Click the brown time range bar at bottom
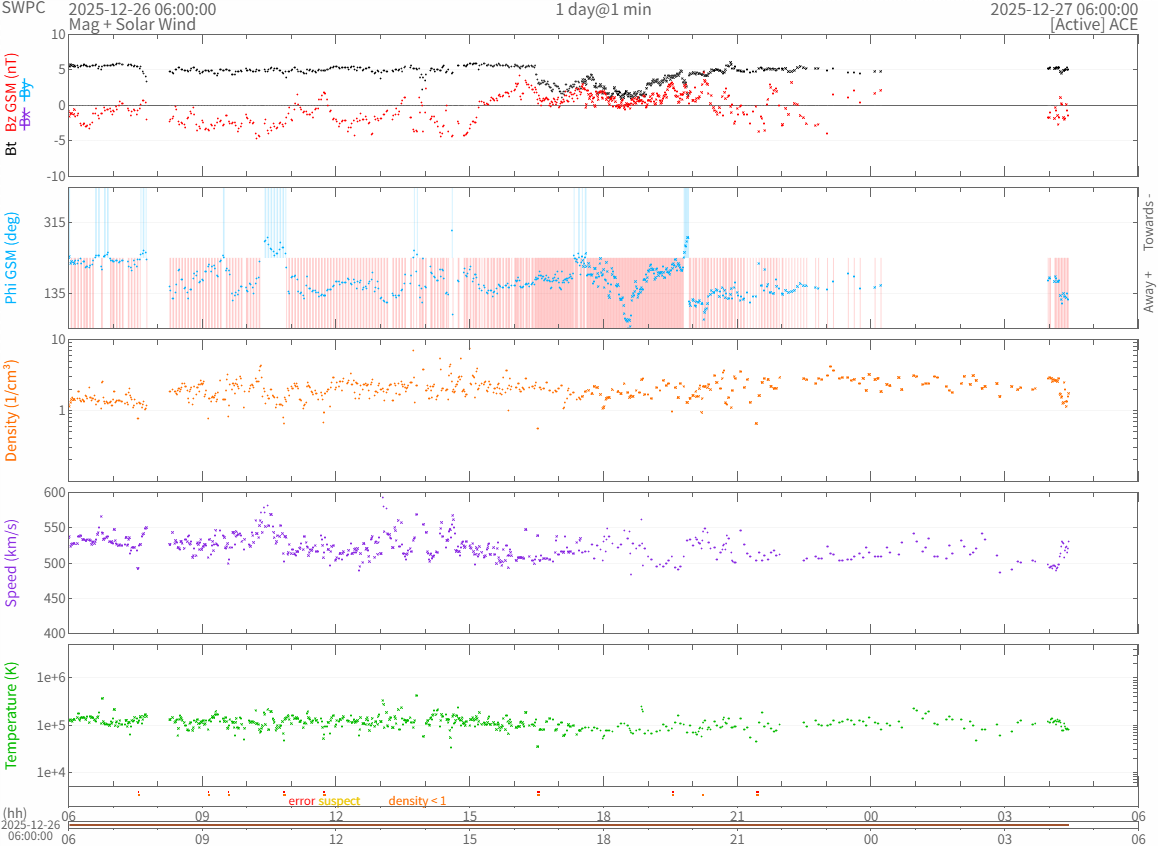 [x=568, y=825]
